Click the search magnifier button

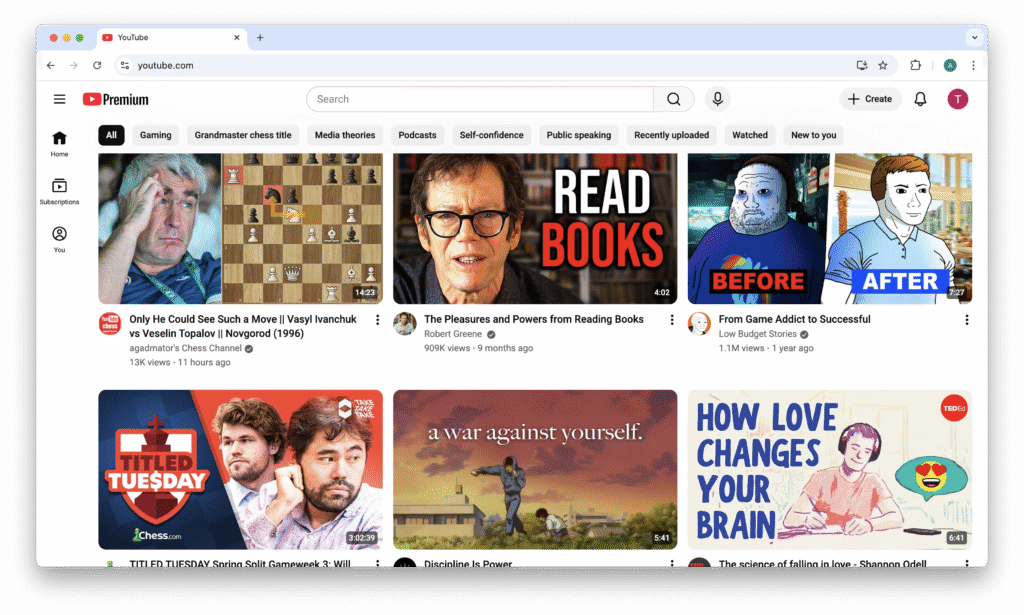pyautogui.click(x=673, y=99)
